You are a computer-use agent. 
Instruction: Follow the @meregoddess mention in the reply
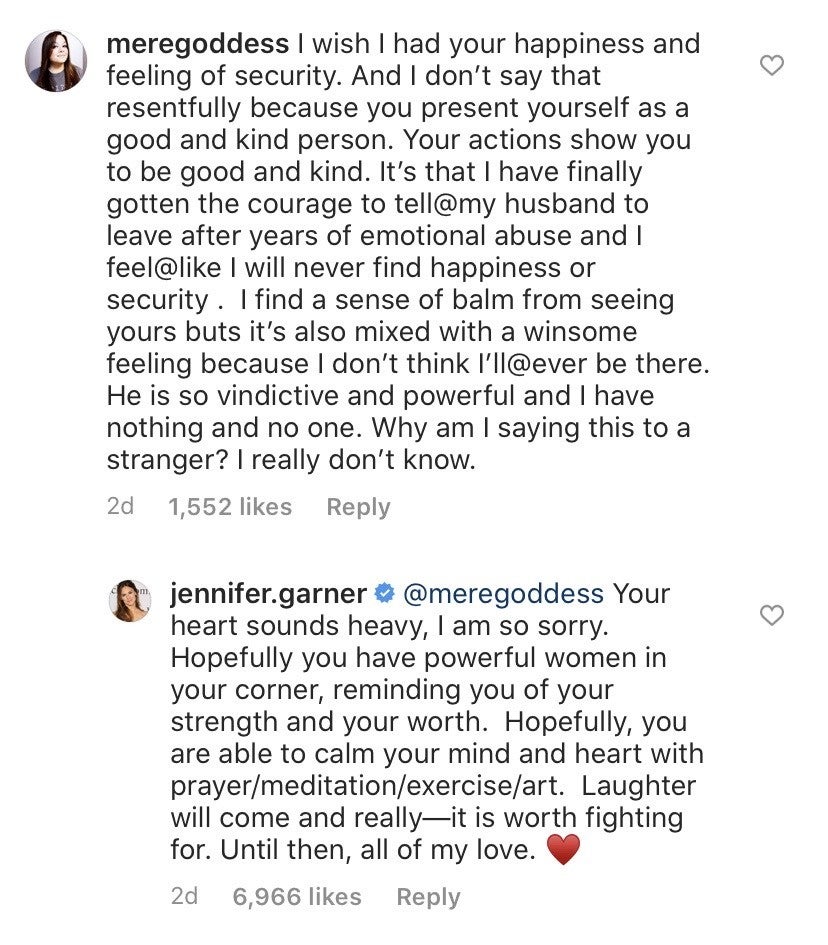coord(503,593)
